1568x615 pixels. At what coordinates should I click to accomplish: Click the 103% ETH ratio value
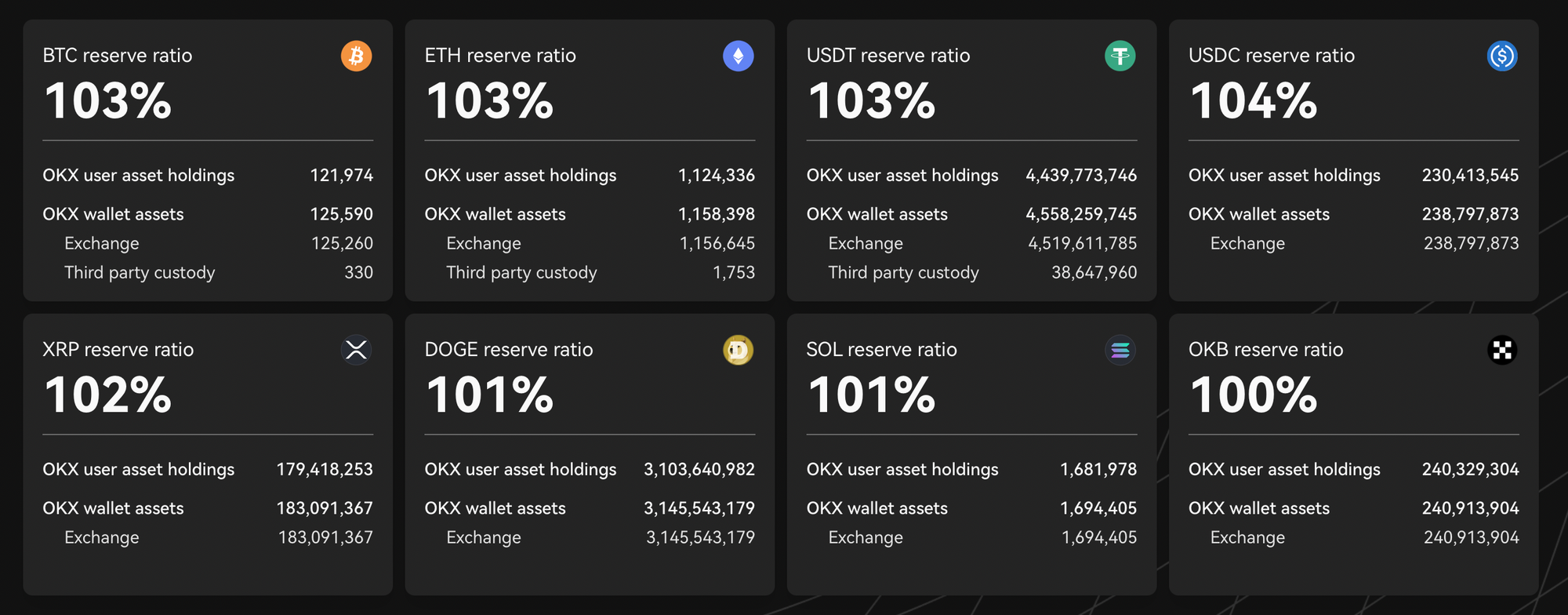pyautogui.click(x=490, y=101)
